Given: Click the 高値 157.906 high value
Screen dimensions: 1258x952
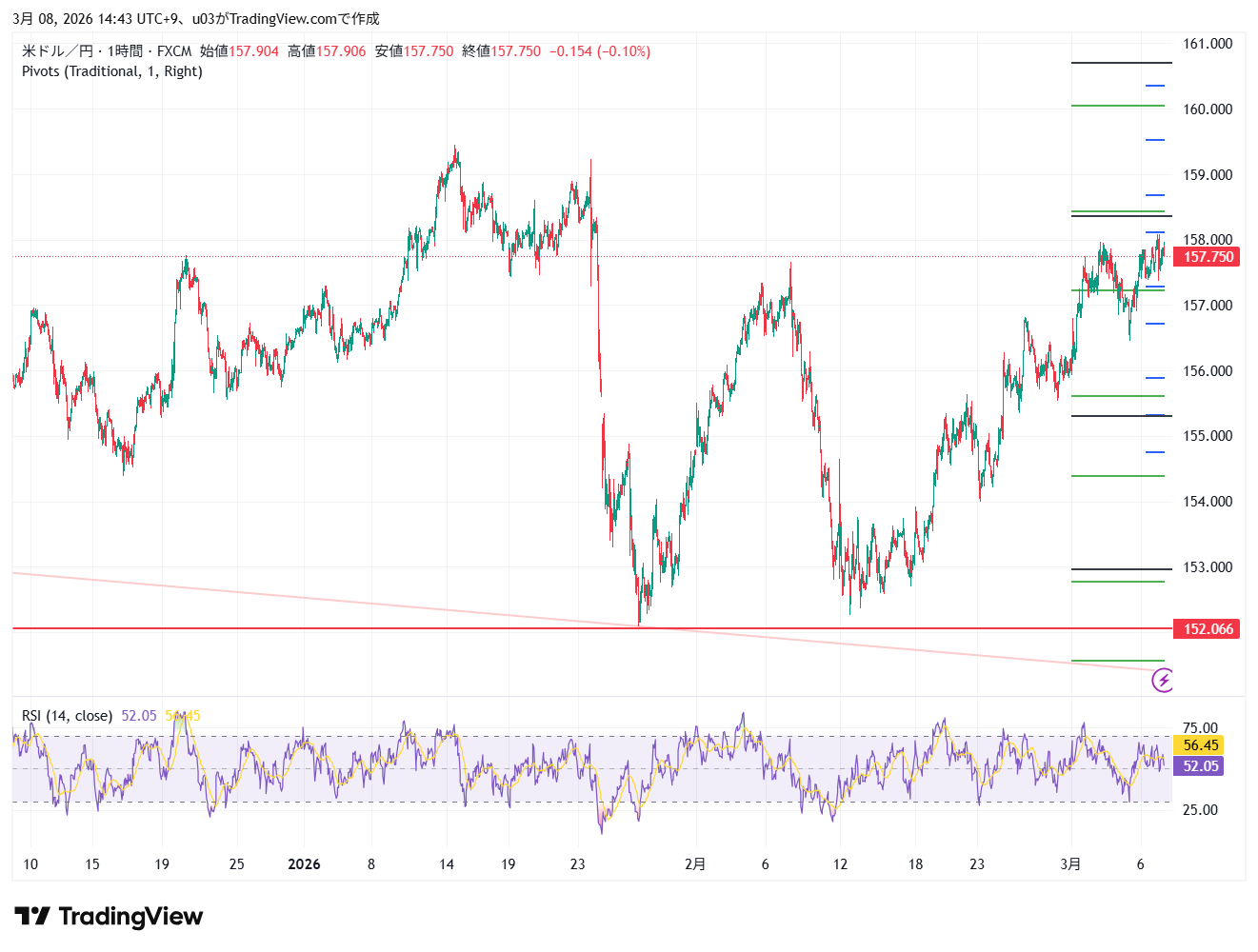Looking at the screenshot, I should 327,51.
